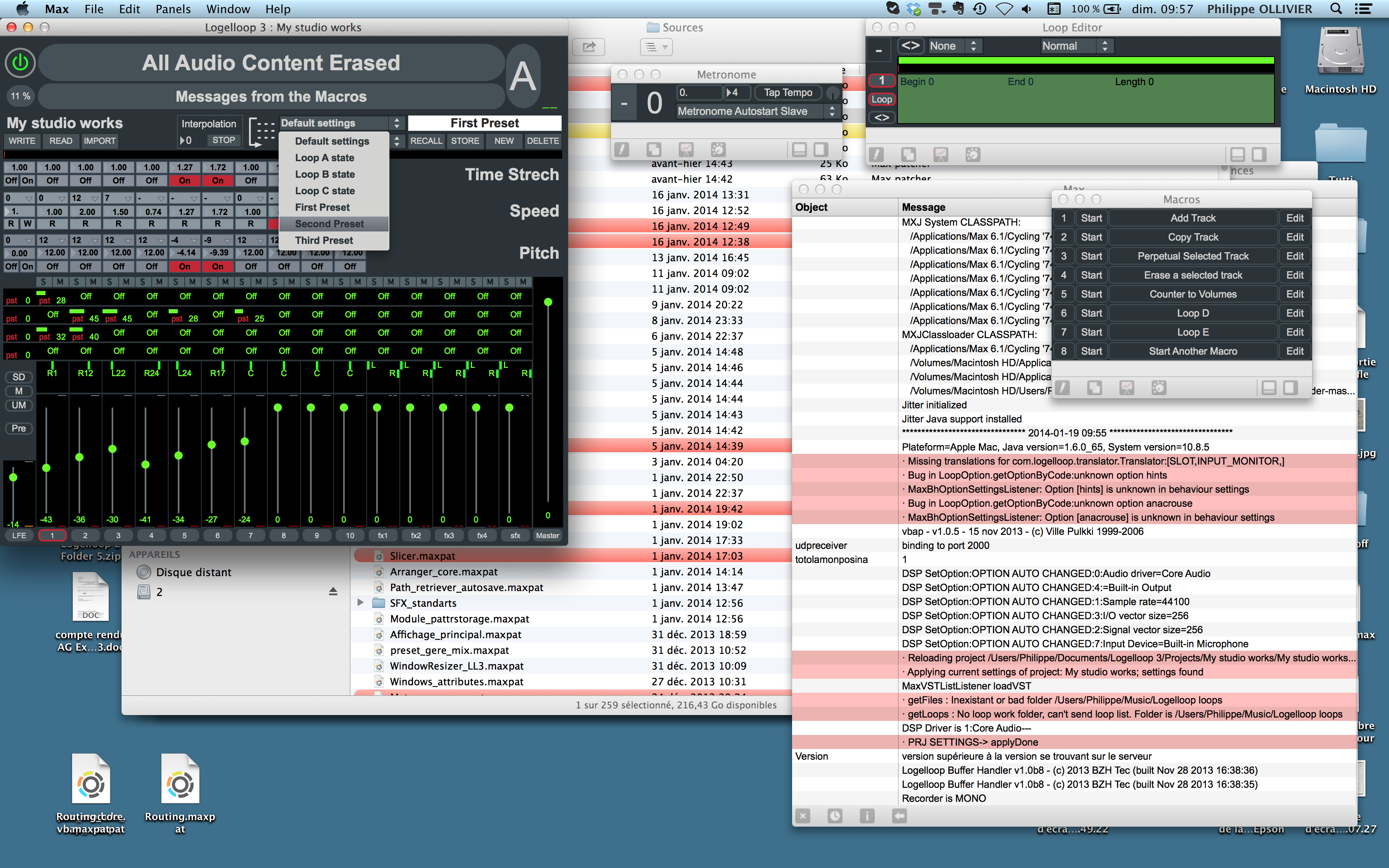The height and width of the screenshot is (868, 1389).
Task: Click the share icon in Finder toolbar
Action: pyautogui.click(x=589, y=46)
